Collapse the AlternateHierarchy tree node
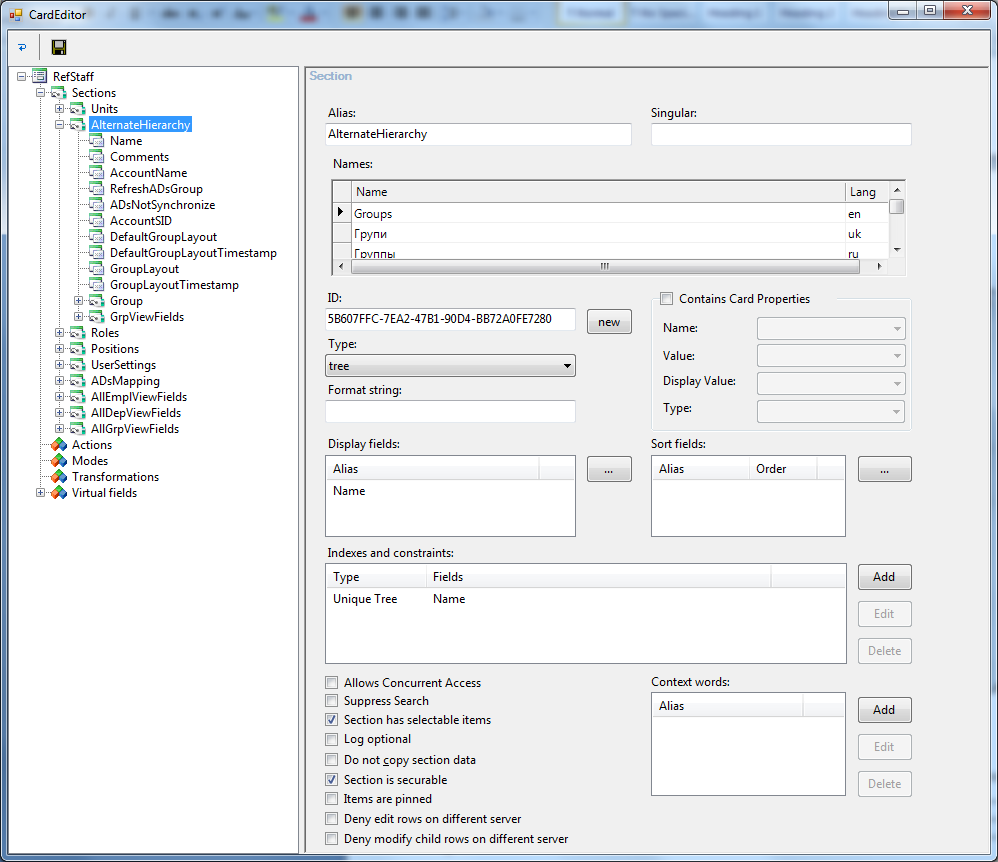 tap(59, 125)
